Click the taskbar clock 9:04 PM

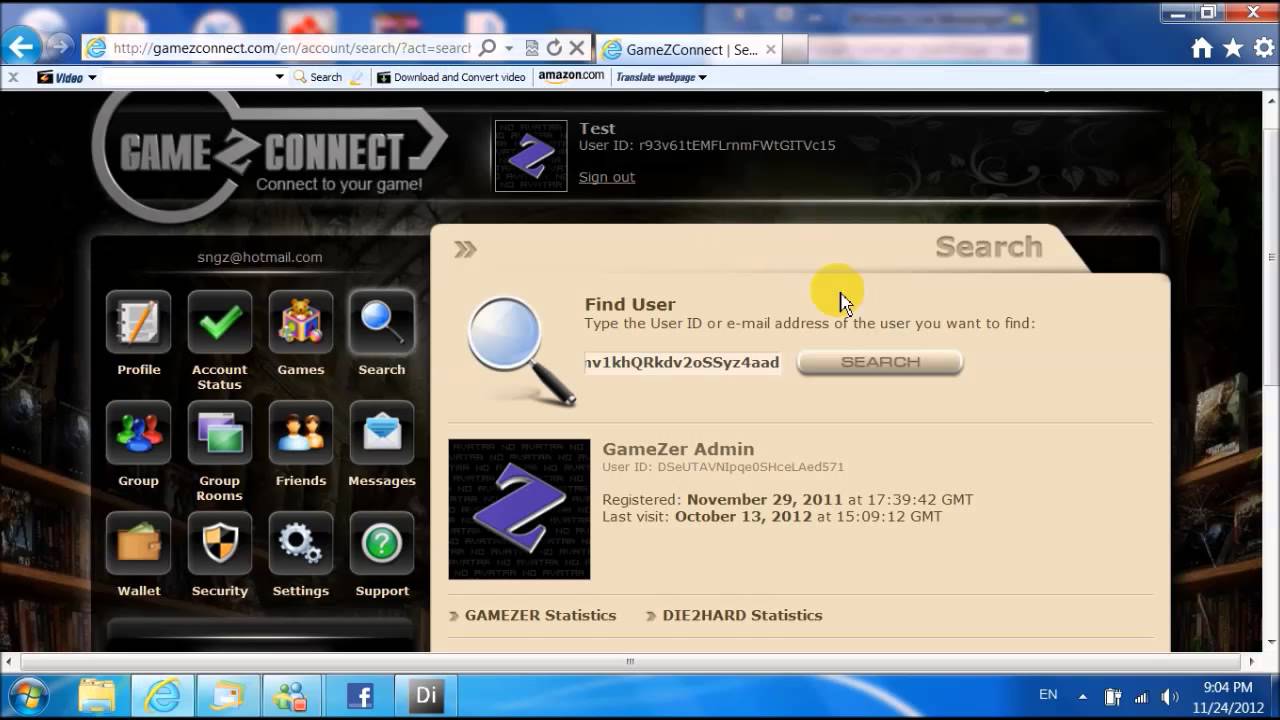coord(1227,688)
